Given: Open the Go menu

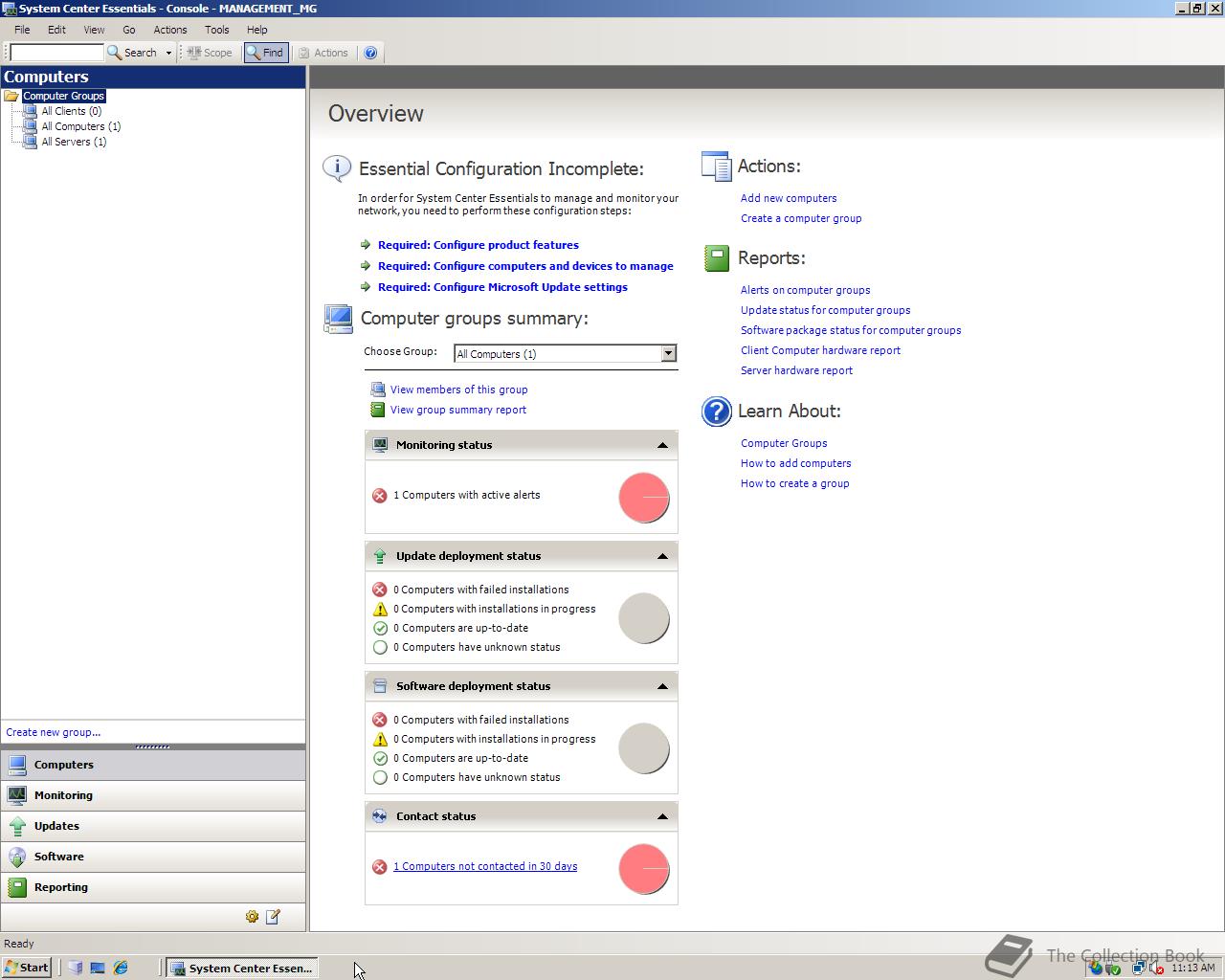Looking at the screenshot, I should tap(129, 30).
